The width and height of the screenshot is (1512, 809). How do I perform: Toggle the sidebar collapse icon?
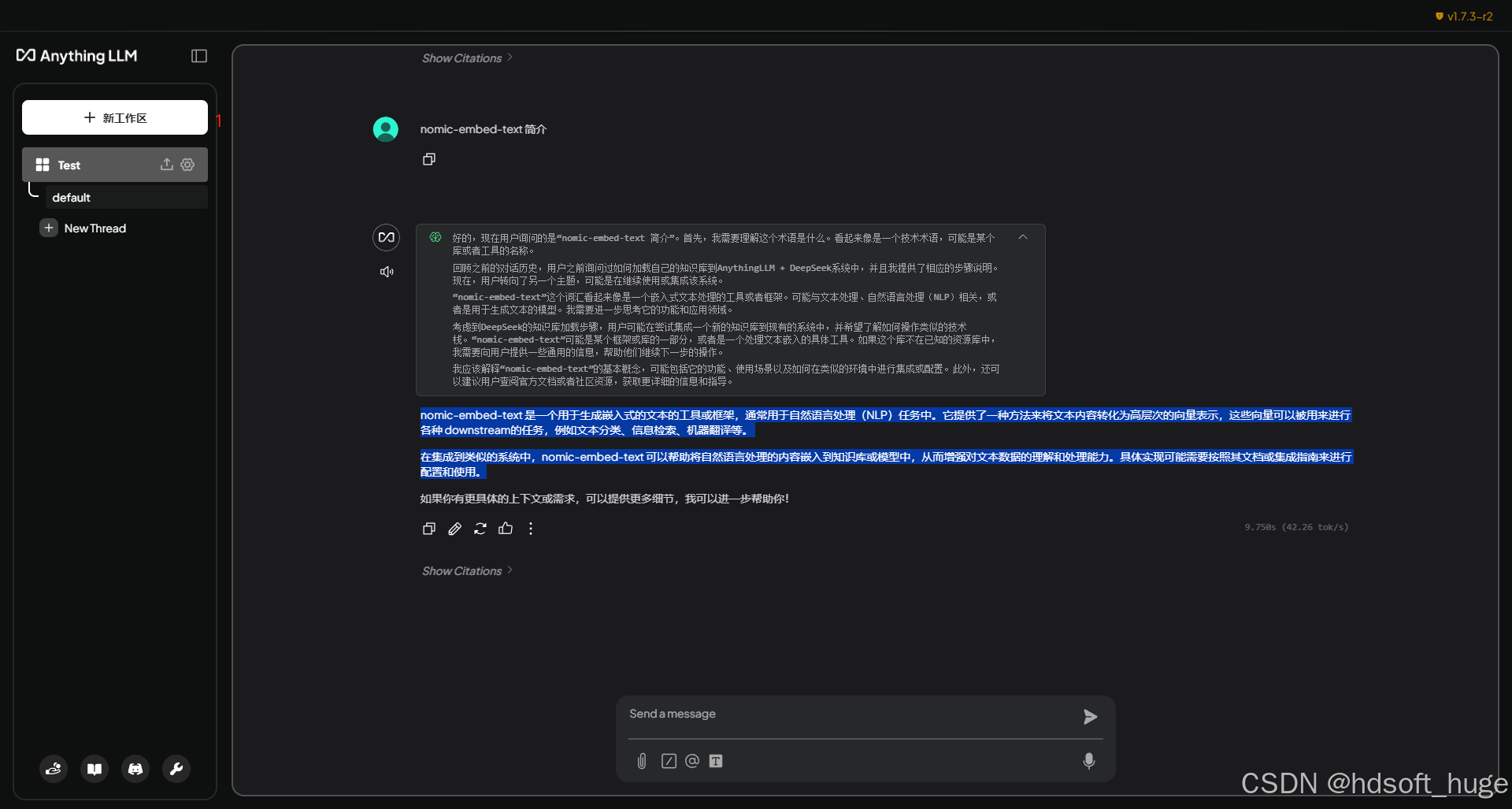(x=199, y=56)
